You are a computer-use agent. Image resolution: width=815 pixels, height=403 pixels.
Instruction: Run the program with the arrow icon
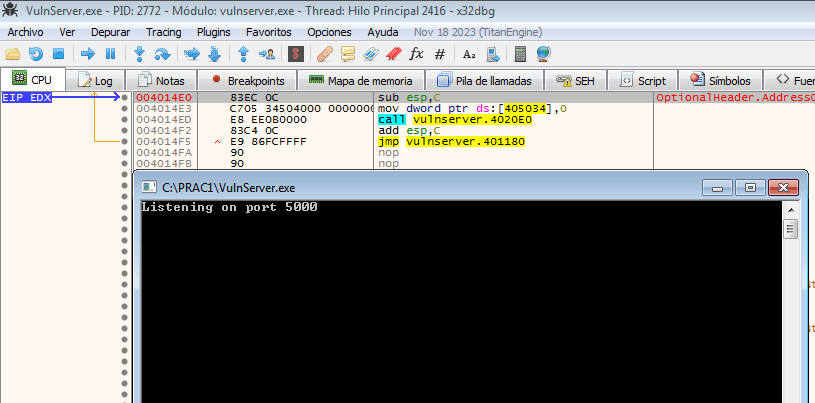tap(88, 54)
